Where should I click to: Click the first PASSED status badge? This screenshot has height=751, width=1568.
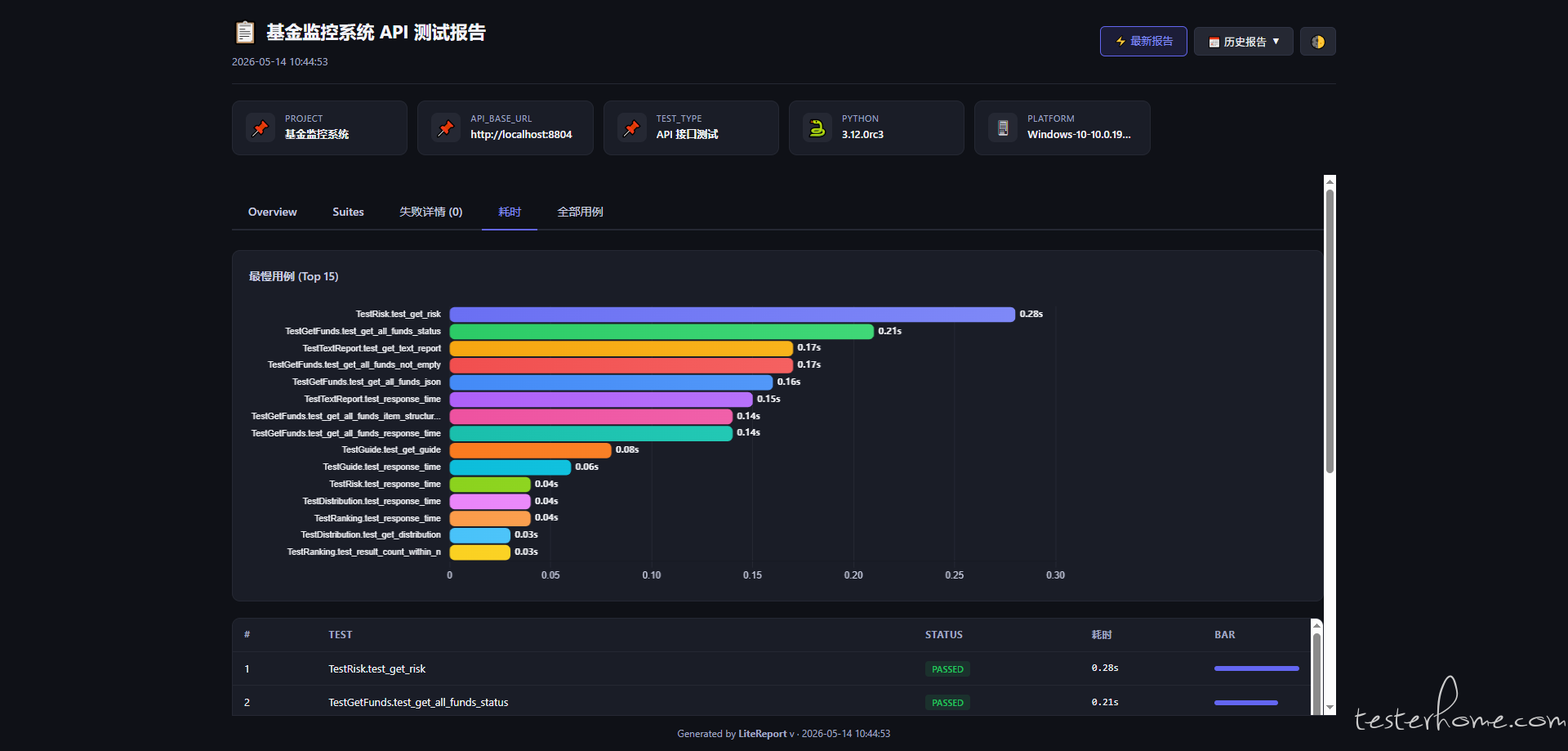click(947, 669)
